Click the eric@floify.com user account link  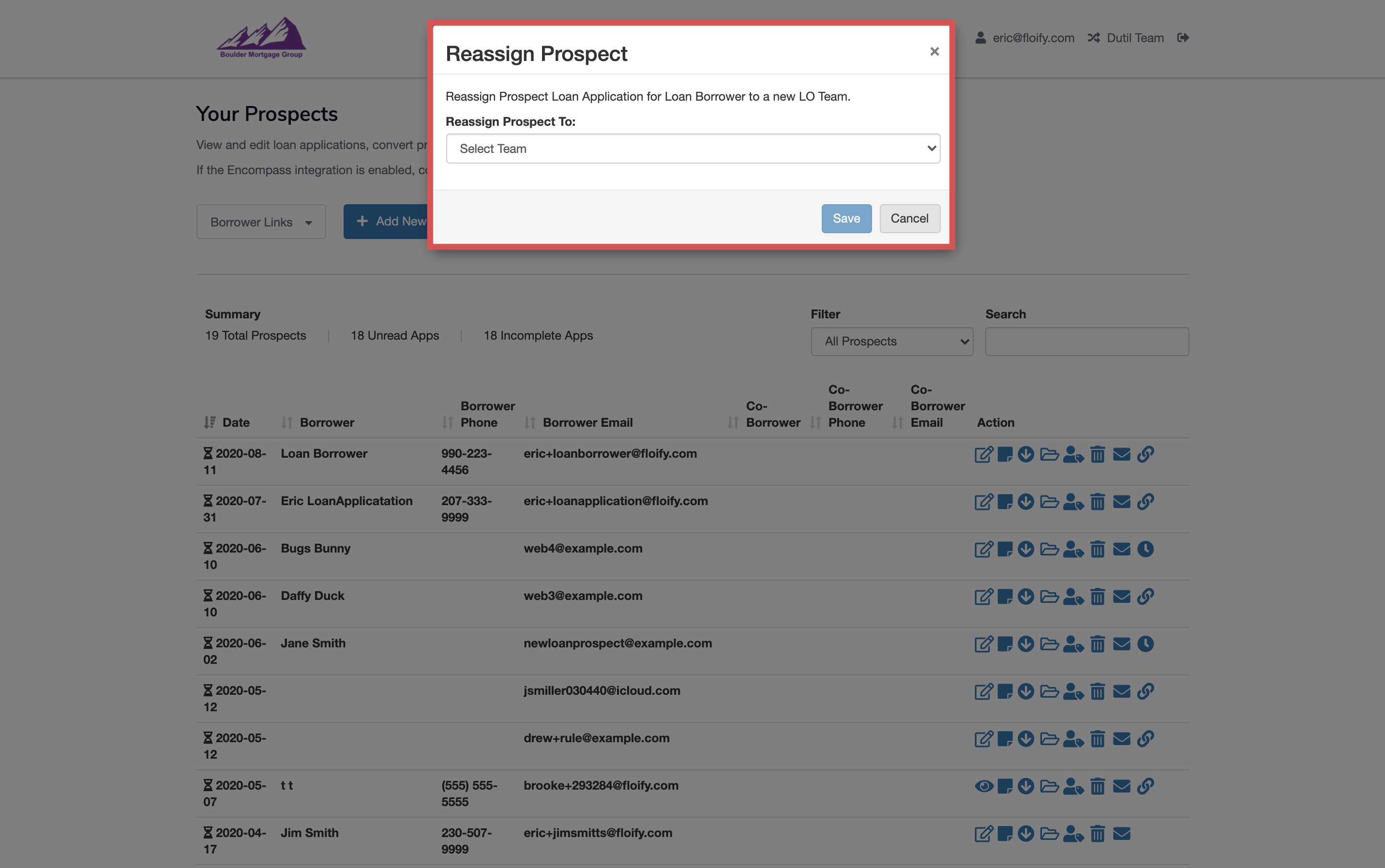[1025, 38]
